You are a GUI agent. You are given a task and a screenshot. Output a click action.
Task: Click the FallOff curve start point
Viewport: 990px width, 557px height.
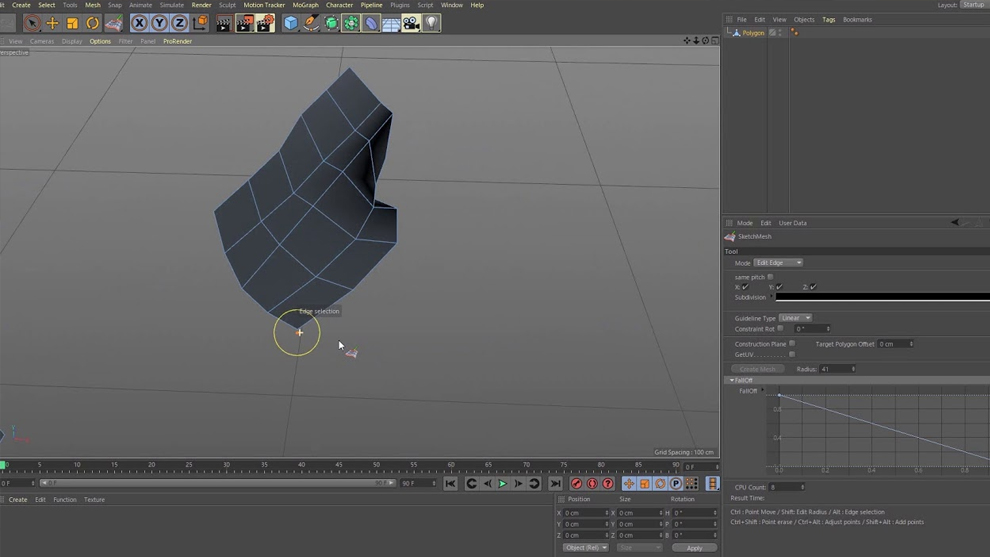(779, 395)
